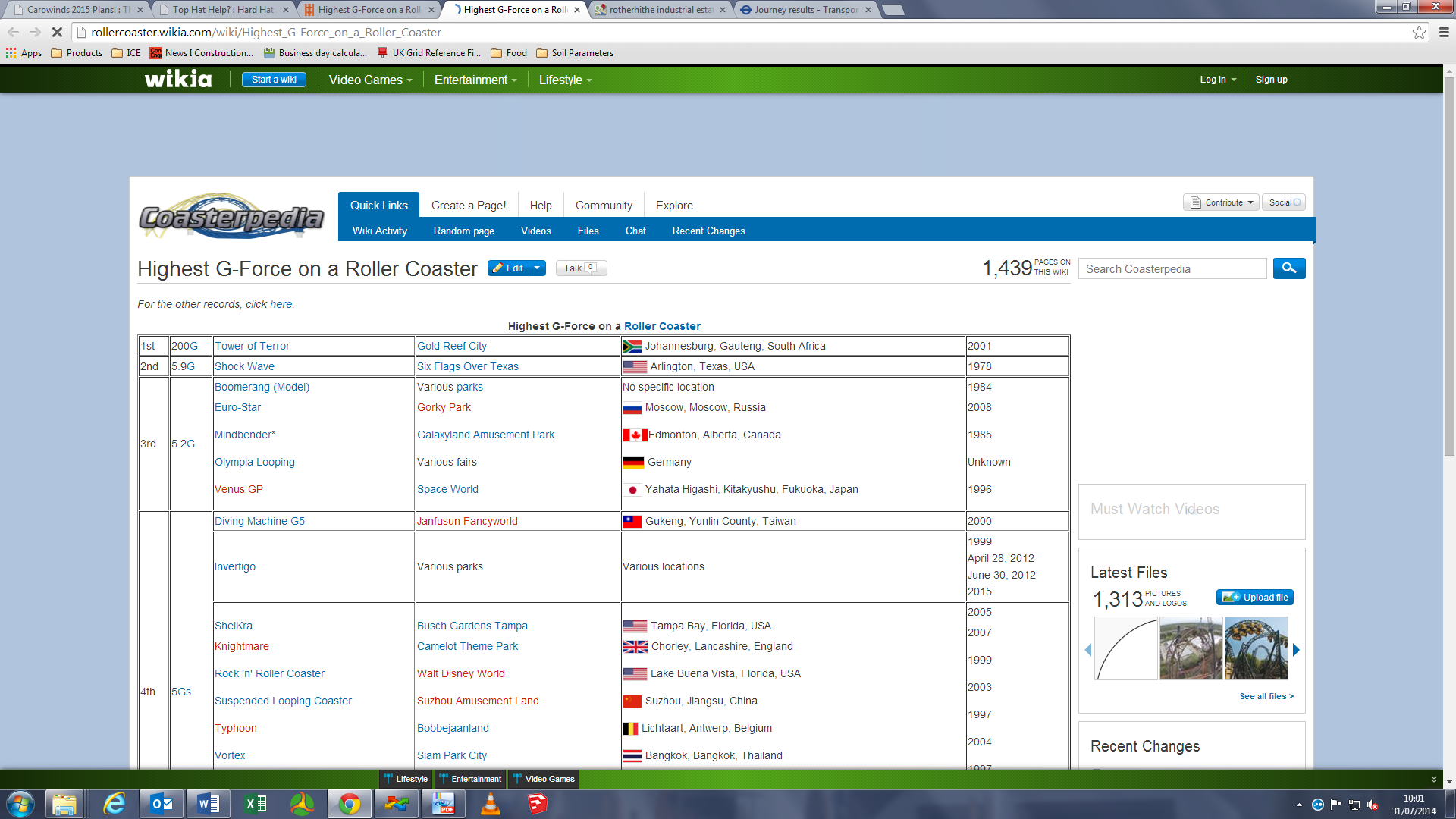
Task: Launch VLC media player from taskbar
Action: click(x=491, y=804)
